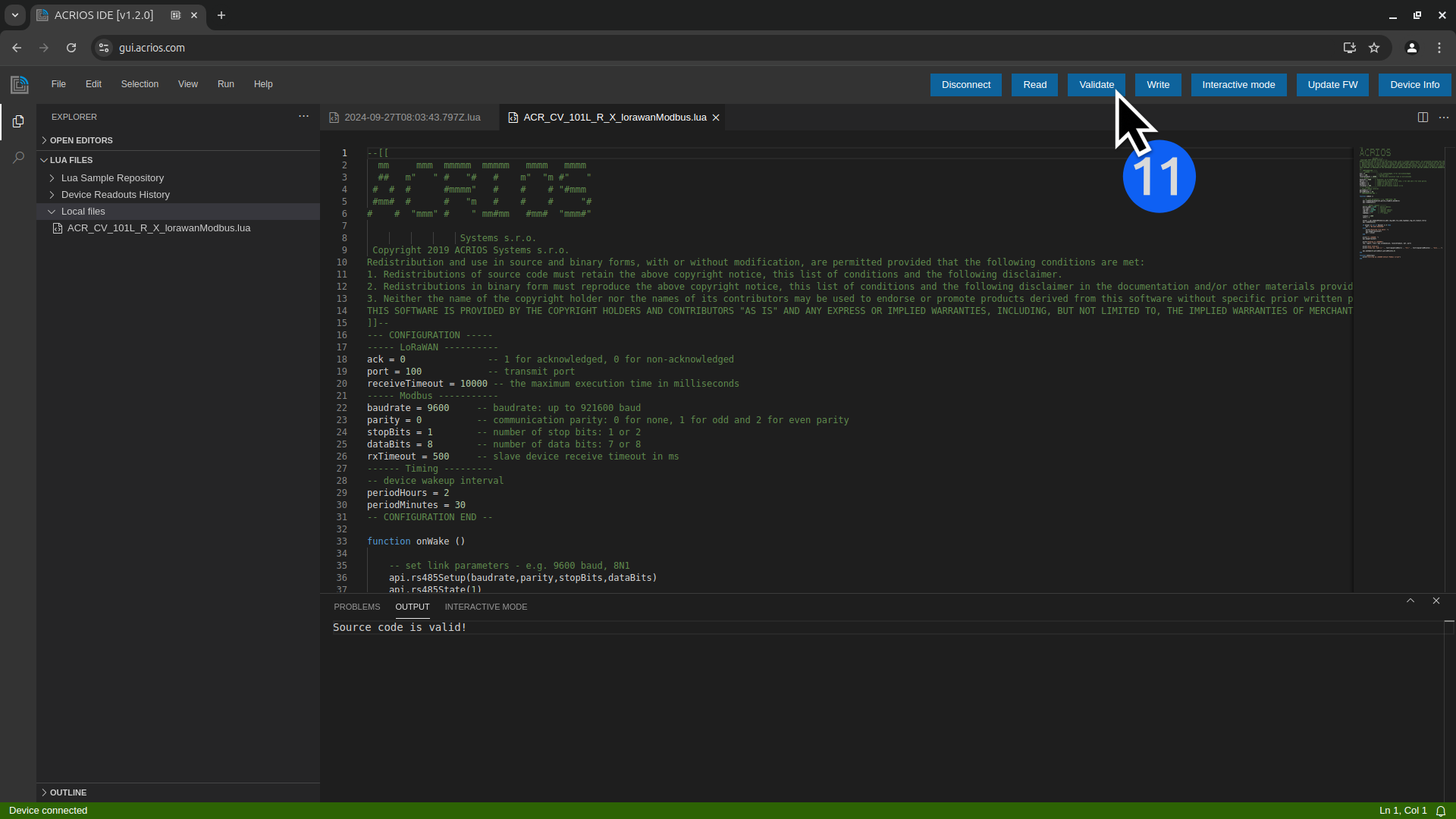This screenshot has width=1456, height=819.
Task: Expand the Lua Sample Repository tree item
Action: point(53,178)
